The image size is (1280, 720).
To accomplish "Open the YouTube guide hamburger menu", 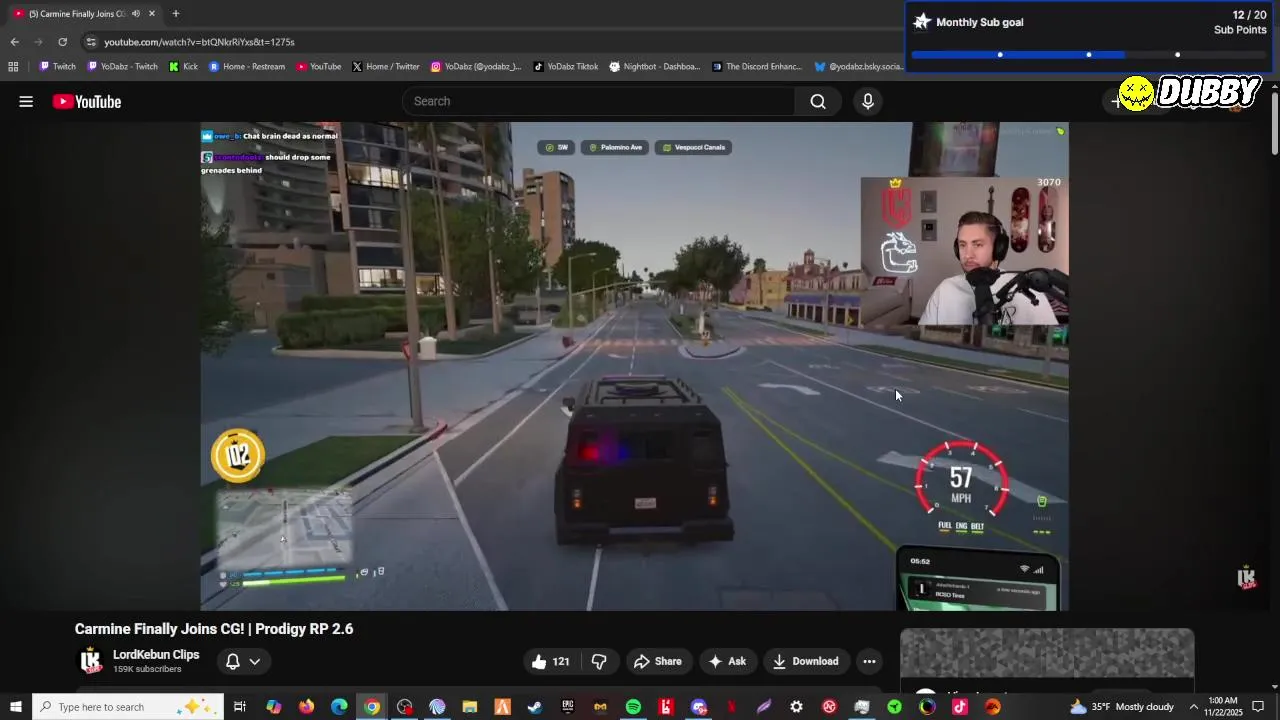I will tap(26, 101).
